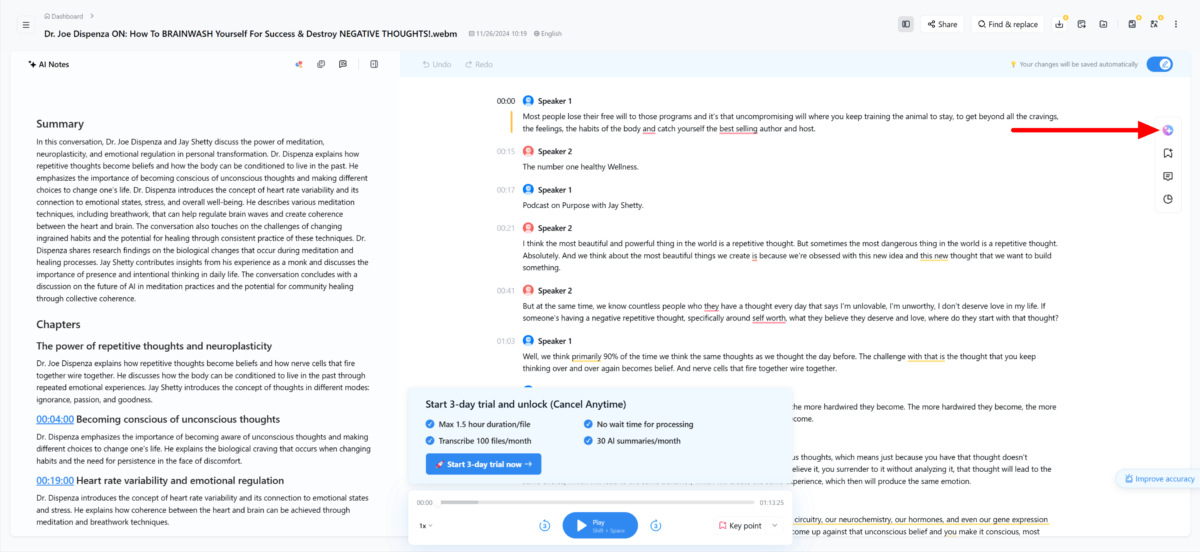
Task: Jump to timestamp 00:00
Action: coord(506,101)
